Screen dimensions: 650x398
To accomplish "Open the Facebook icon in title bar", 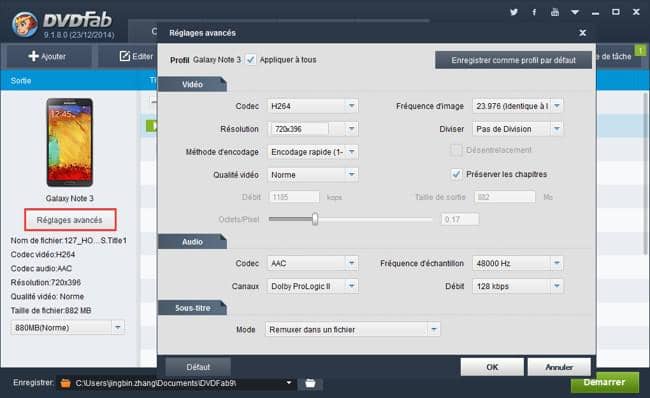I will [x=534, y=12].
